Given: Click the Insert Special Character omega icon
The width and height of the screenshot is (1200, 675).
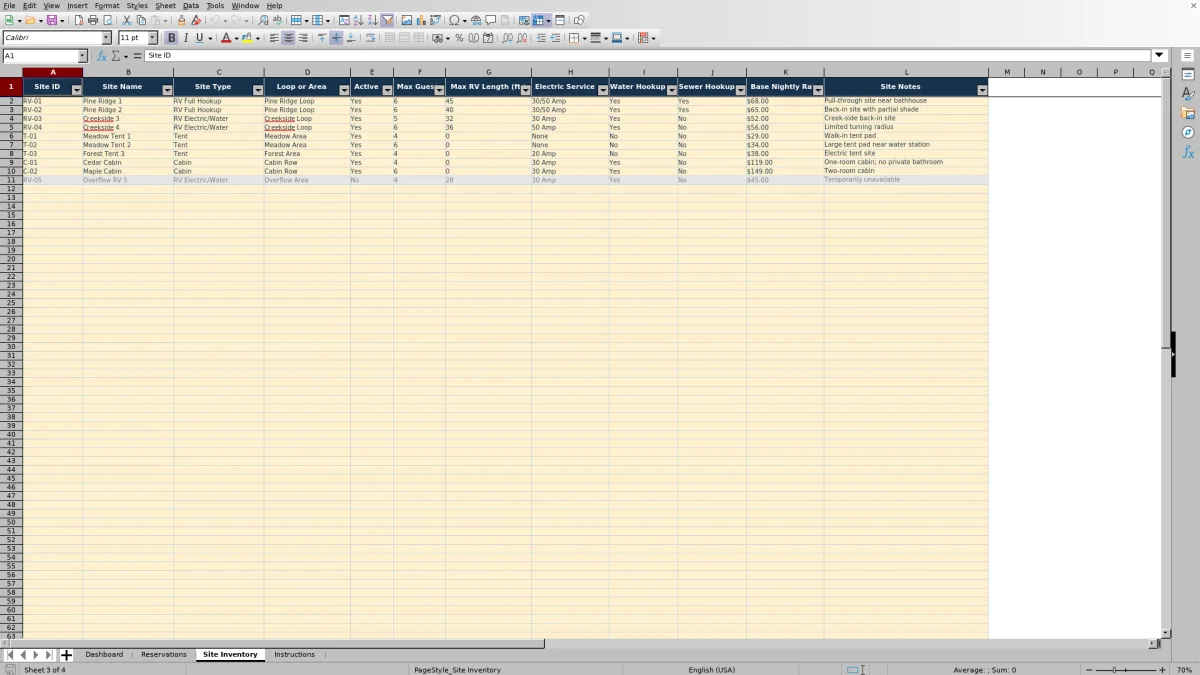Looking at the screenshot, I should [455, 20].
